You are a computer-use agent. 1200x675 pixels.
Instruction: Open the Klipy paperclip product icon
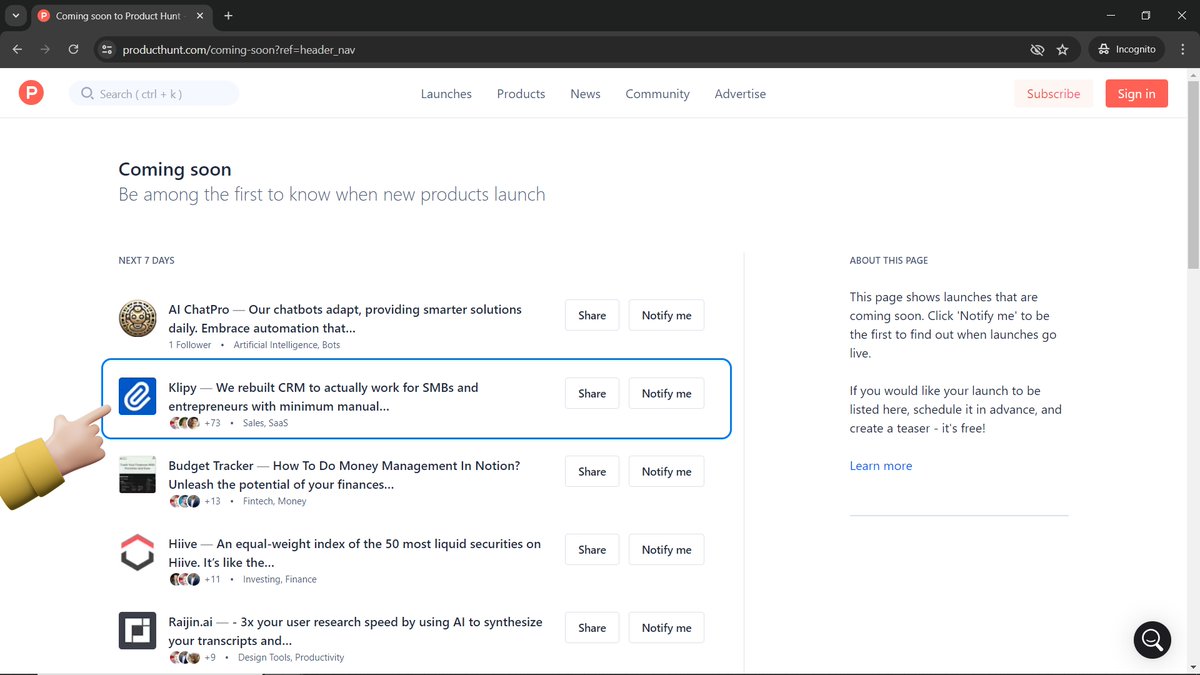point(137,396)
